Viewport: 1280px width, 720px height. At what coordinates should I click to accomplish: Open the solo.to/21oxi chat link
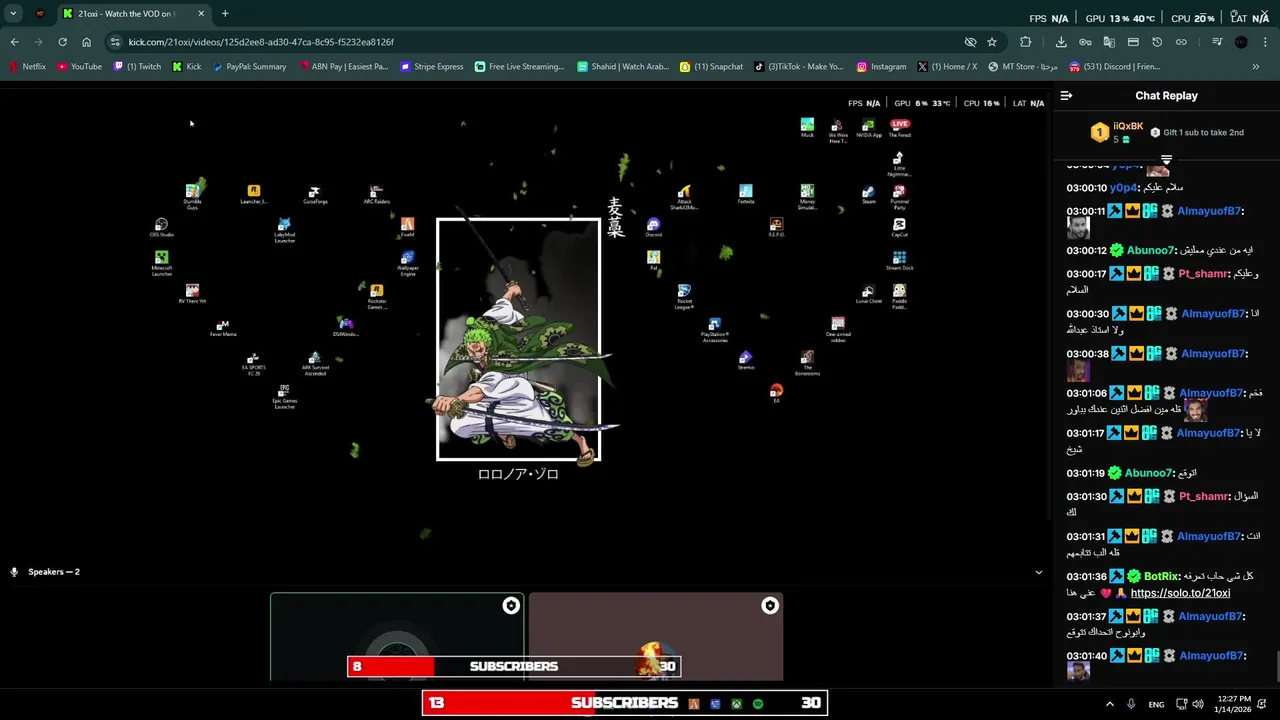click(x=1180, y=593)
